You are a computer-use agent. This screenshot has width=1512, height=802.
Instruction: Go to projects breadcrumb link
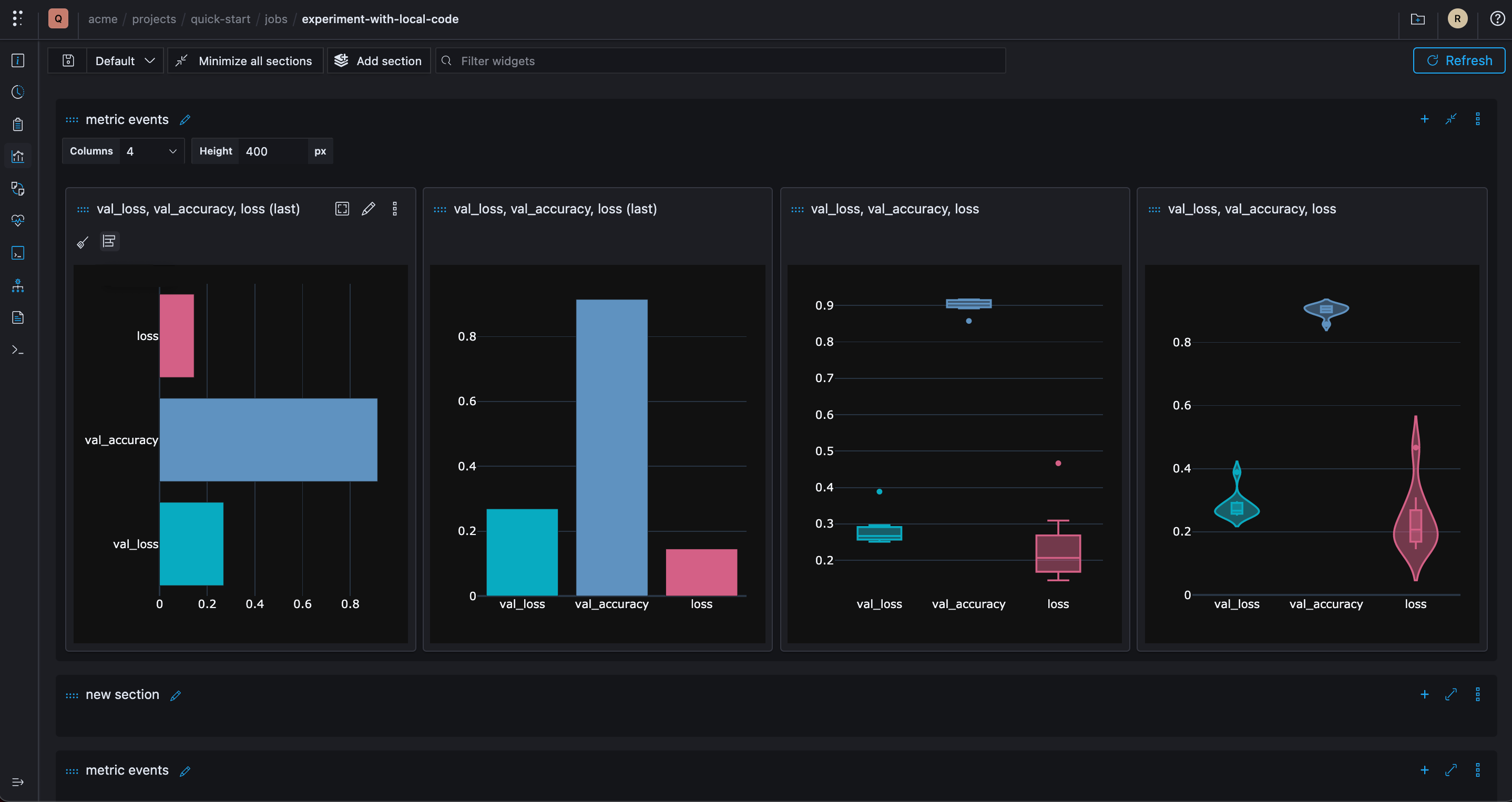(154, 19)
